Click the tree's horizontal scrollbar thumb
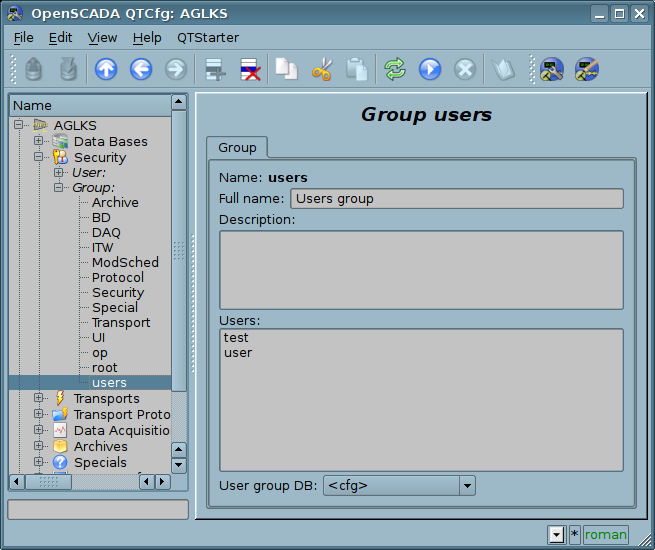Image resolution: width=655 pixels, height=550 pixels. click(48, 482)
